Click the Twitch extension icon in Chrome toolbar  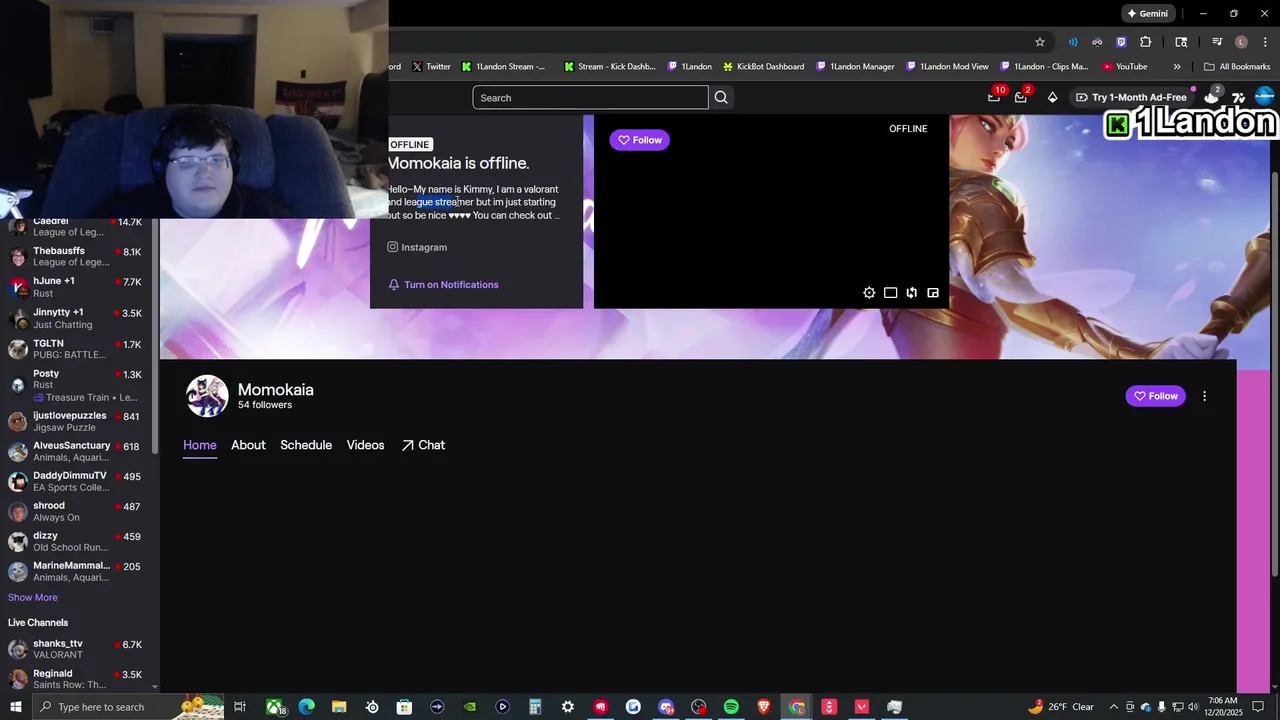pos(1121,42)
